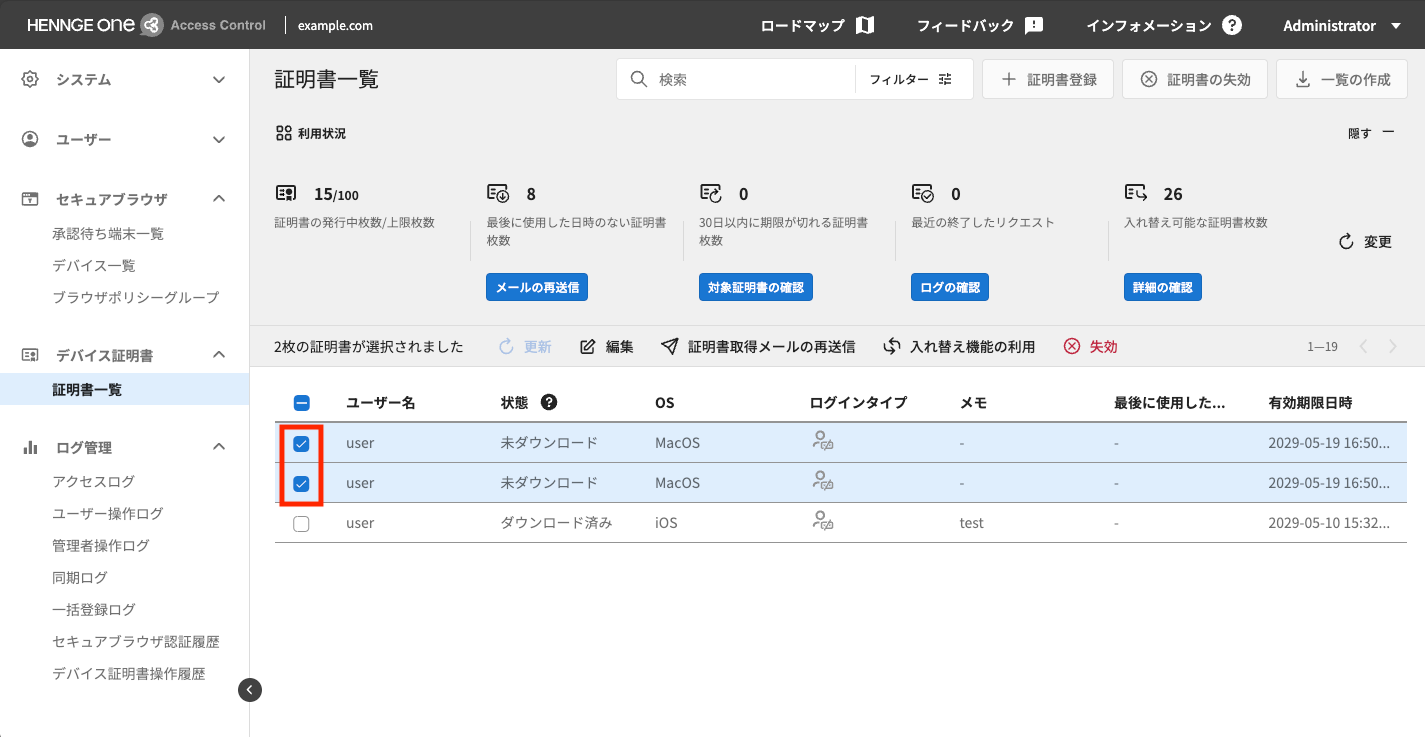
Task: Click the ログ管理 bar chart icon
Action: (x=30, y=447)
